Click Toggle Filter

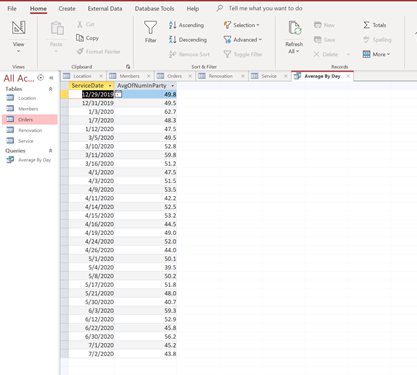point(243,54)
